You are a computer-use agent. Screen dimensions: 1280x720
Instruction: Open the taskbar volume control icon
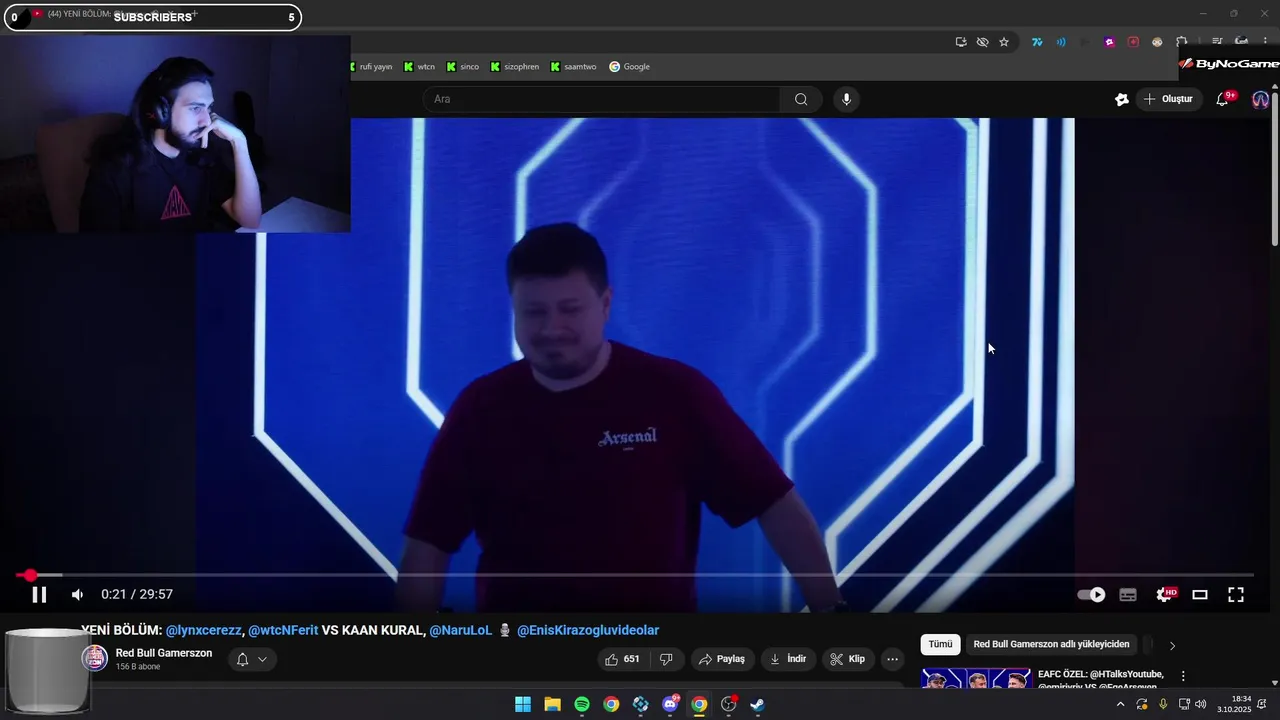coord(1200,704)
